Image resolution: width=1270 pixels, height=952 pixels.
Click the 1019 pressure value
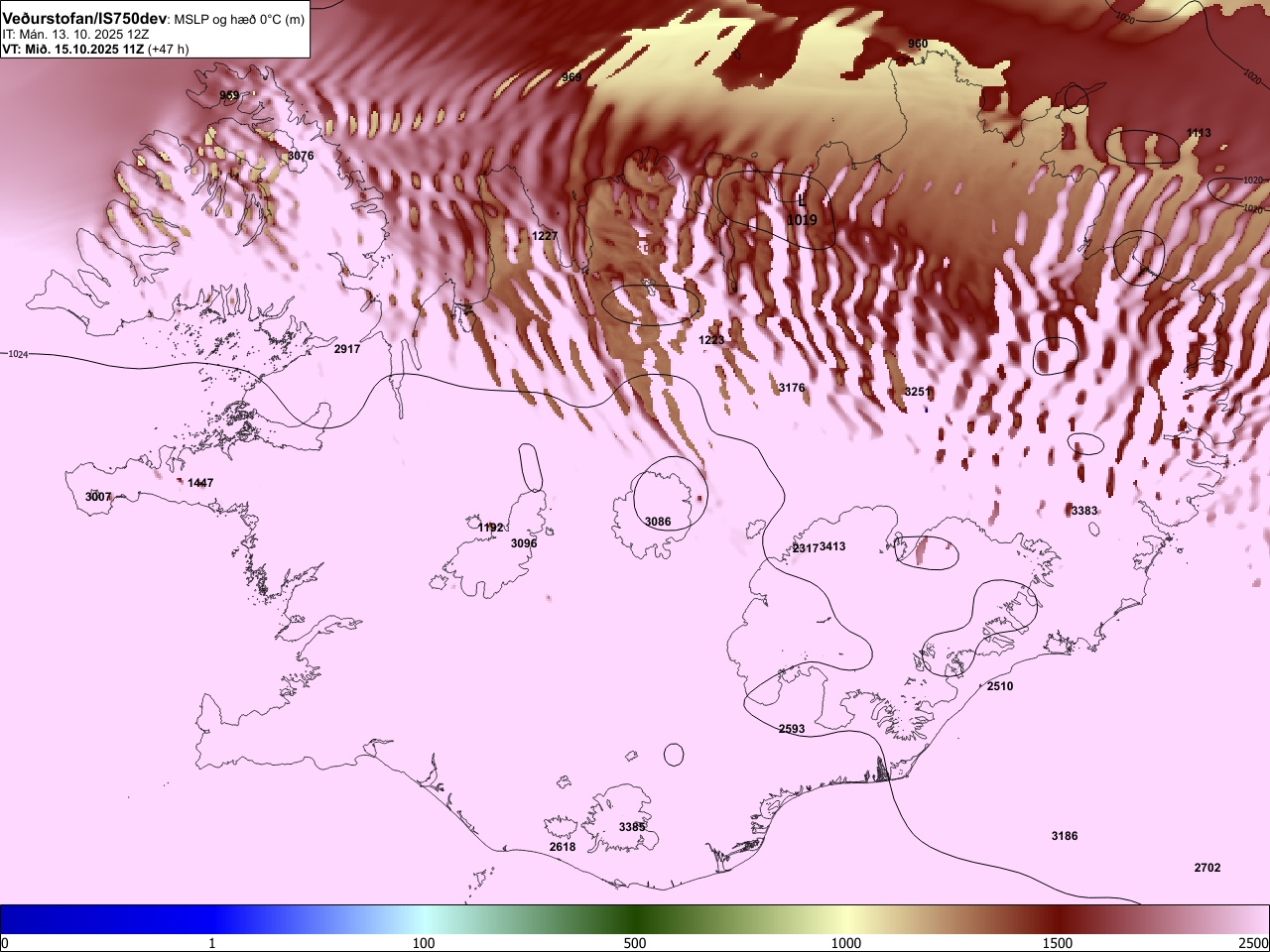pos(802,220)
